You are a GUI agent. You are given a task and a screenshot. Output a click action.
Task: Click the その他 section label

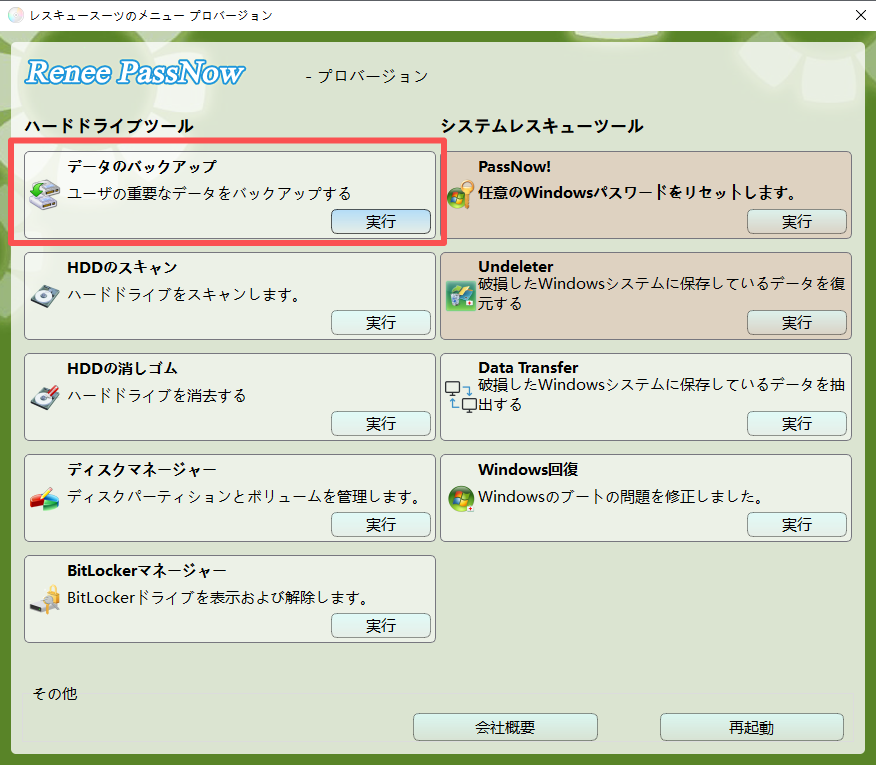(x=55, y=693)
